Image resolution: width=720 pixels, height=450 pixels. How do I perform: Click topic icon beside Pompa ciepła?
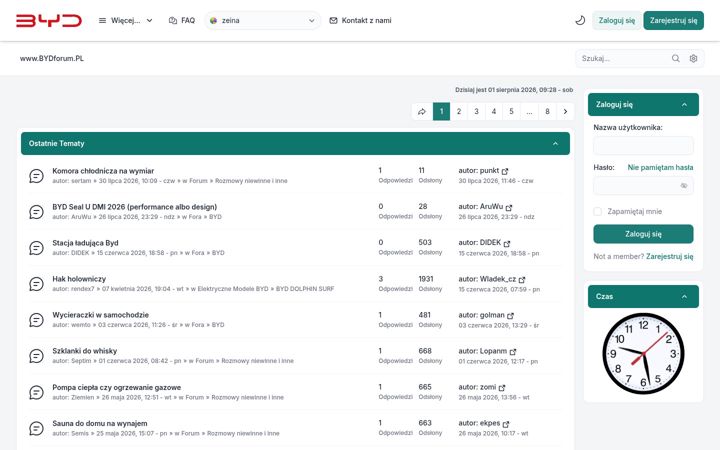(x=36, y=393)
